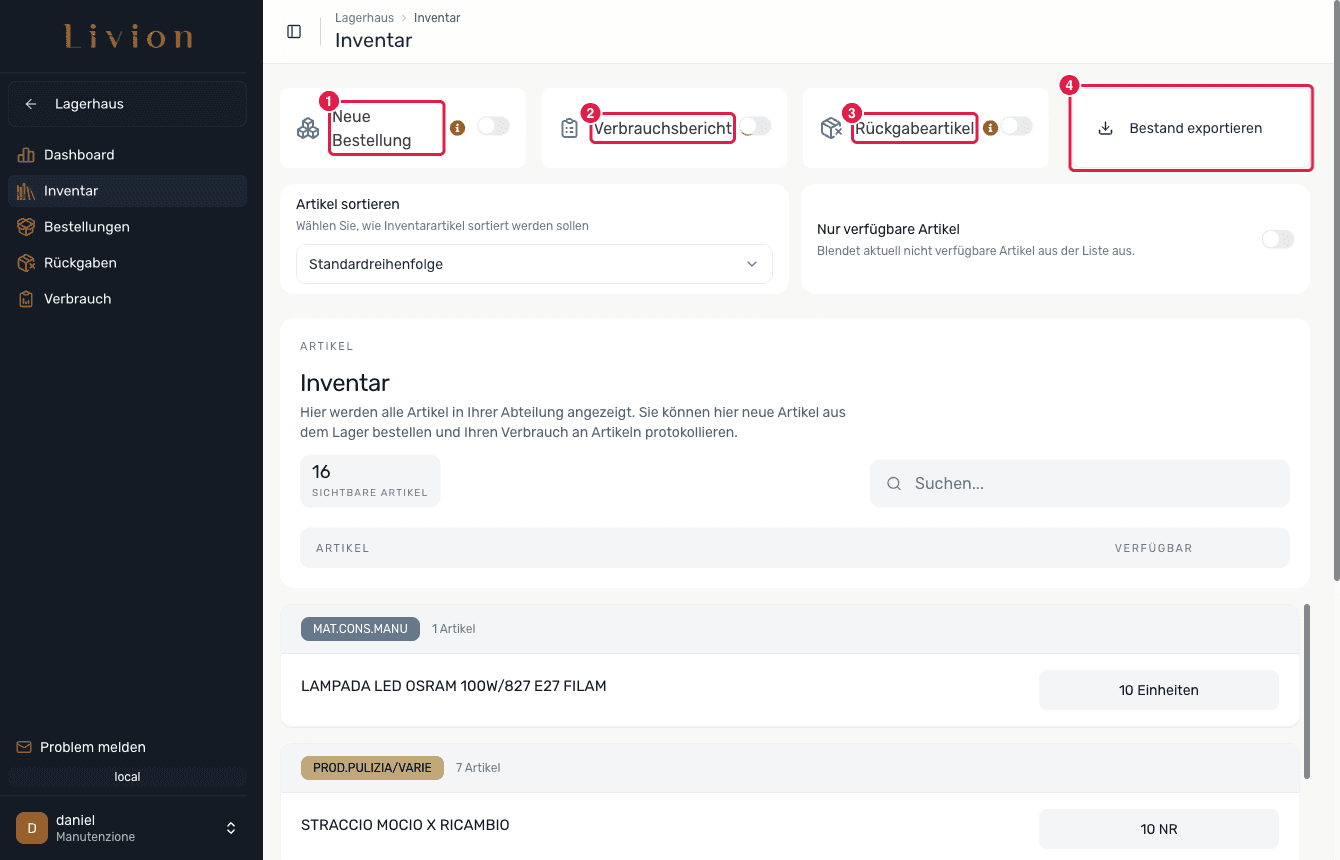
Task: Click the Lagerhaus breadcrumb link
Action: click(x=365, y=18)
